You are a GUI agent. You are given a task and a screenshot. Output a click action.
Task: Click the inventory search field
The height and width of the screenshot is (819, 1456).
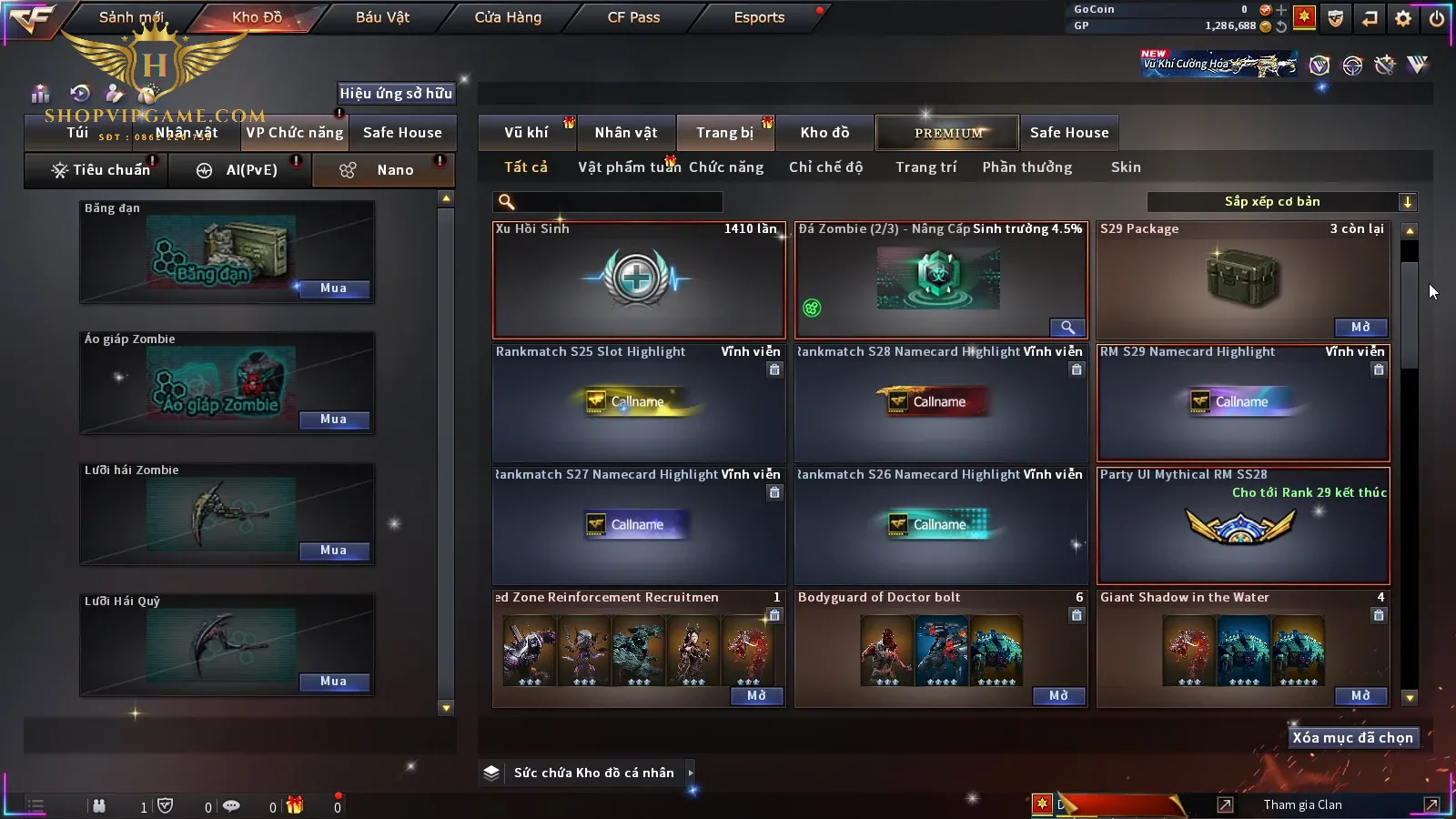coord(609,202)
